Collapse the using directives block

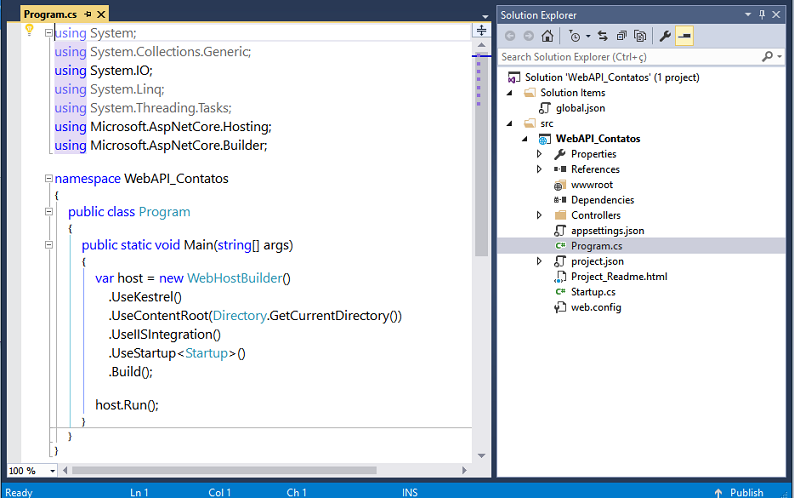(49, 33)
